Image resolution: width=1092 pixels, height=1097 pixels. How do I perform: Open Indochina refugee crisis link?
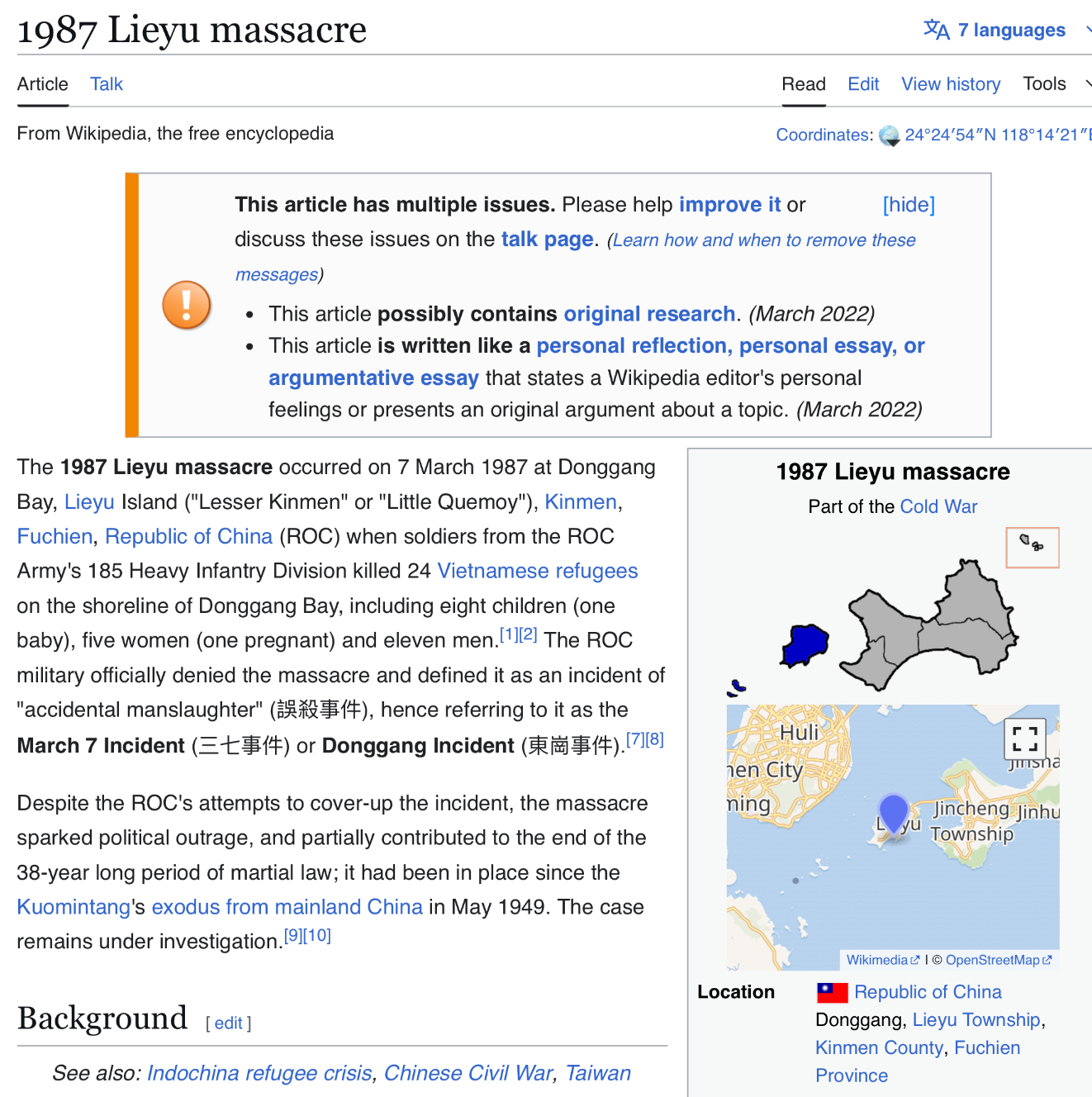pos(259,1073)
